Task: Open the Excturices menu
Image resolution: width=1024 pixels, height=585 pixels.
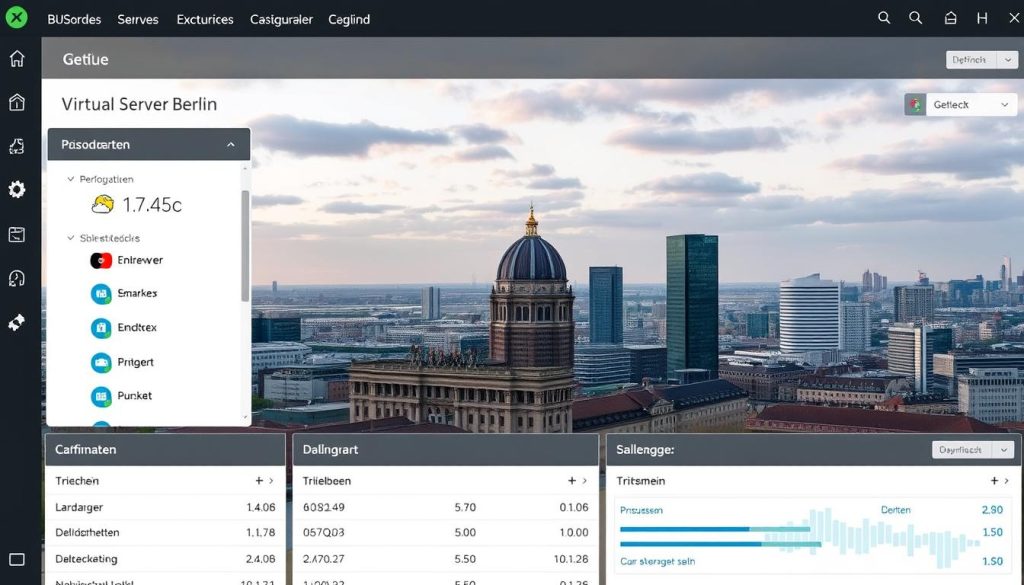Action: [205, 20]
